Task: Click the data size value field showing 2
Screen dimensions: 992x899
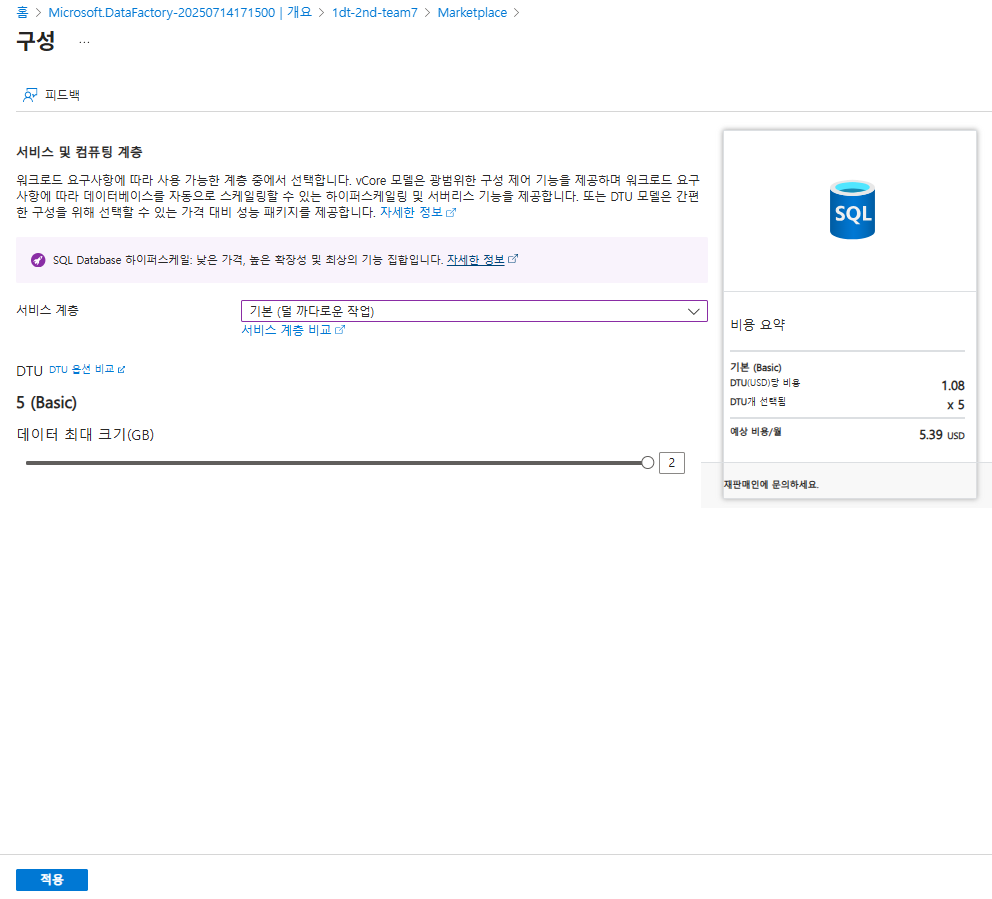Action: (x=672, y=463)
